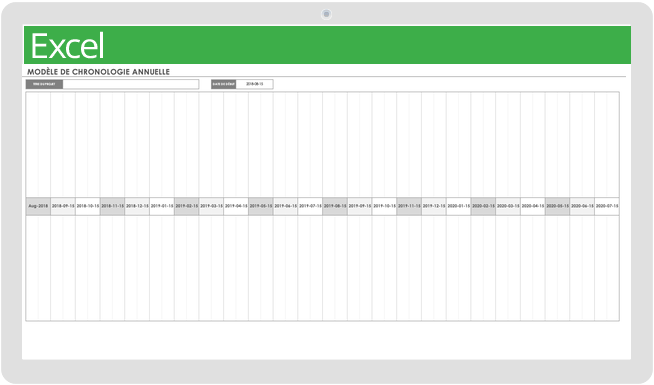Select the 2019-10-15 timeline cell
This screenshot has height=385, width=654.
click(x=385, y=206)
